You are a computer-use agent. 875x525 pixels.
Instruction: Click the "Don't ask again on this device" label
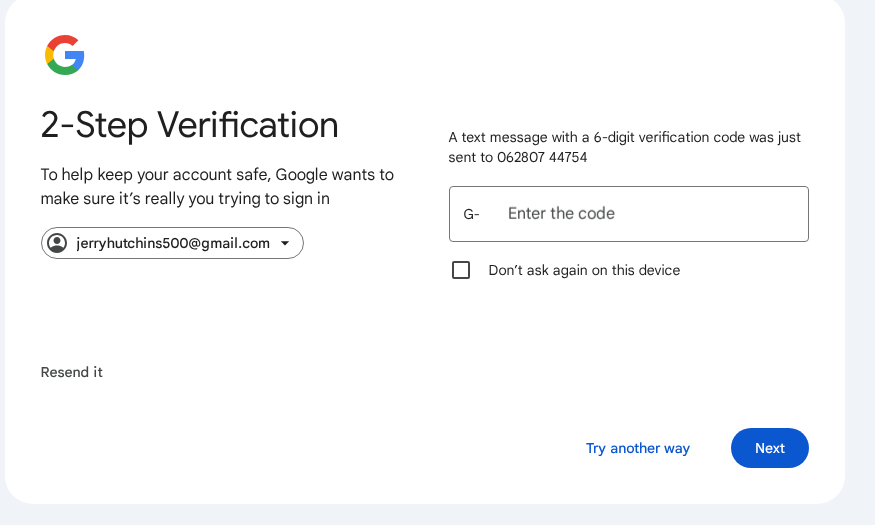point(584,270)
